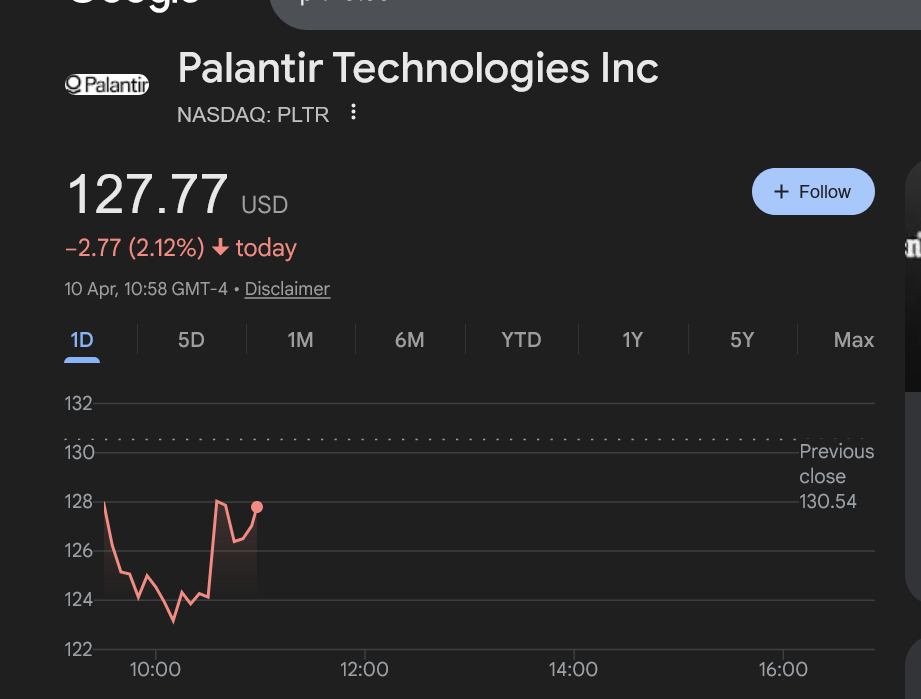View the 1Y chart range

[x=632, y=340]
